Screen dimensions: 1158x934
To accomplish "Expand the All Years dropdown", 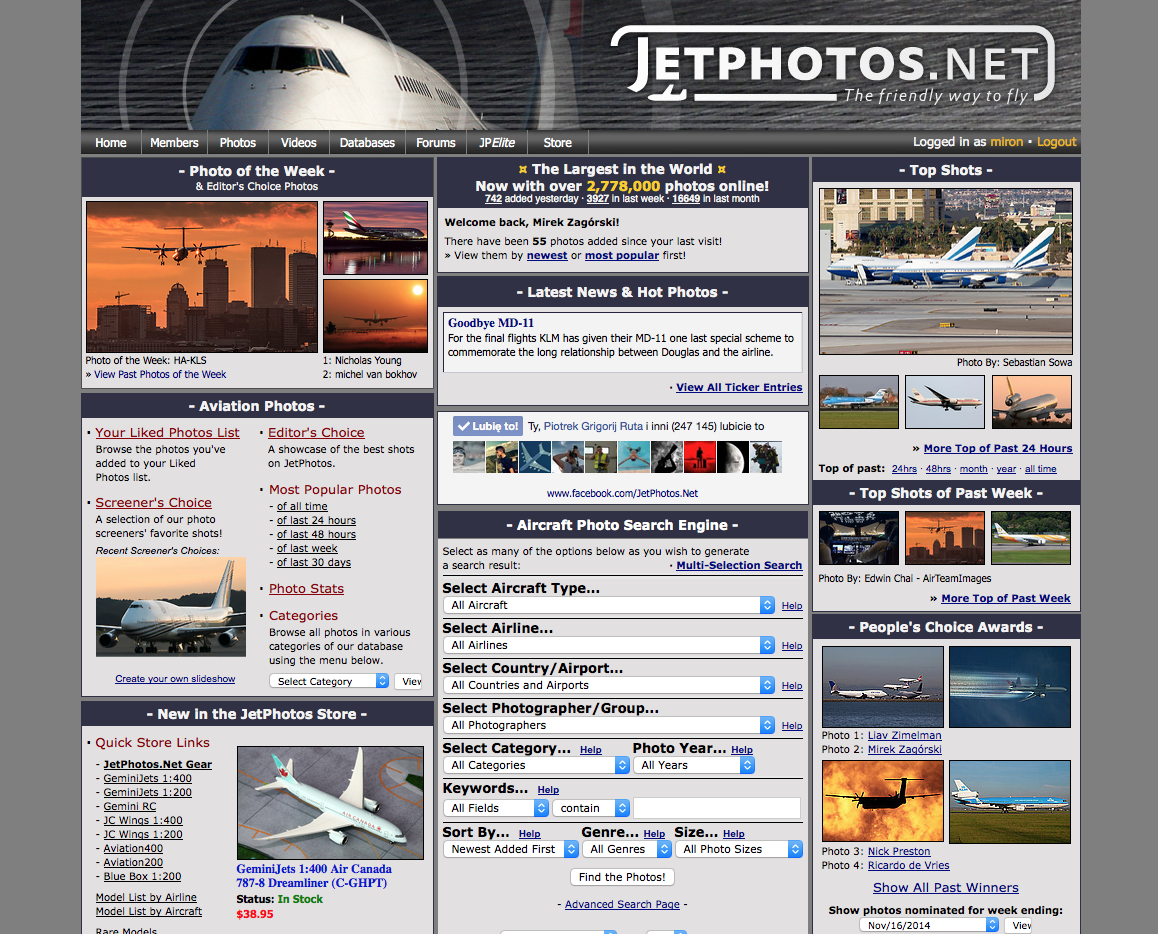I will pyautogui.click(x=694, y=766).
